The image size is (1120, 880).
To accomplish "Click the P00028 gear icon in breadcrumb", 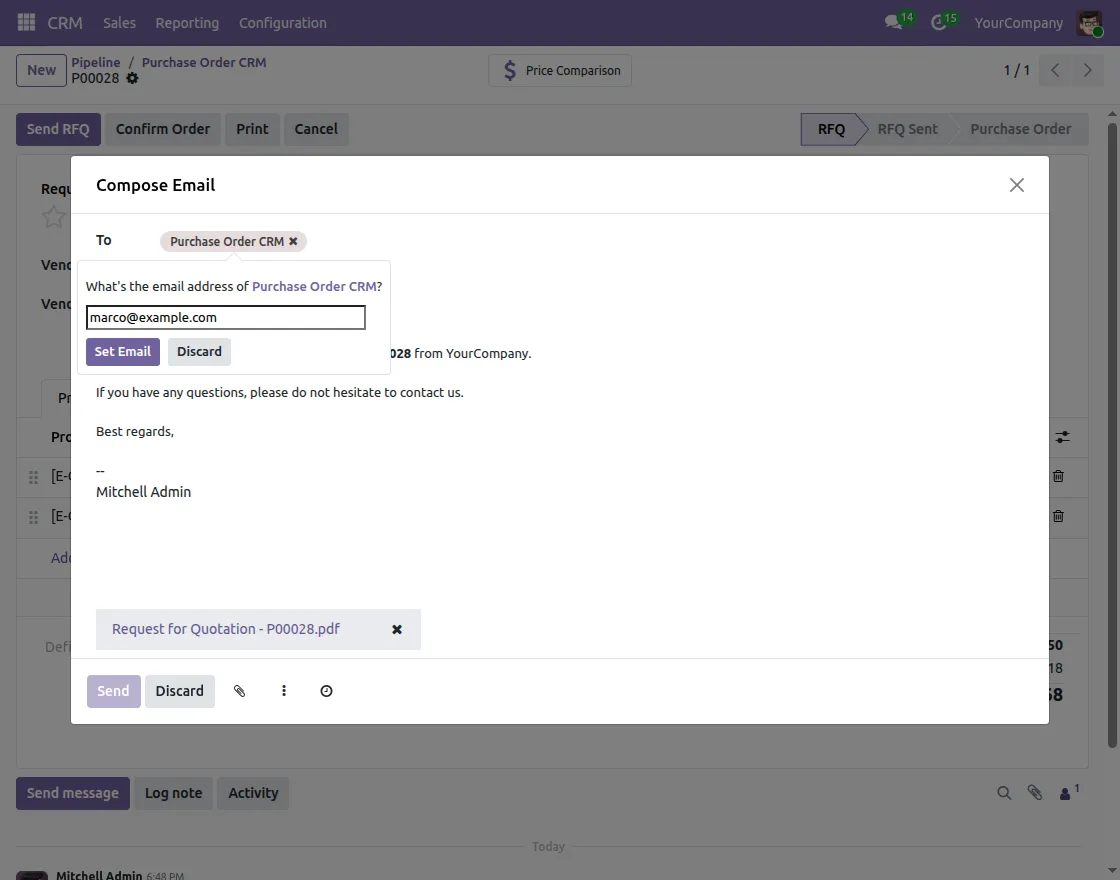I will click(132, 79).
